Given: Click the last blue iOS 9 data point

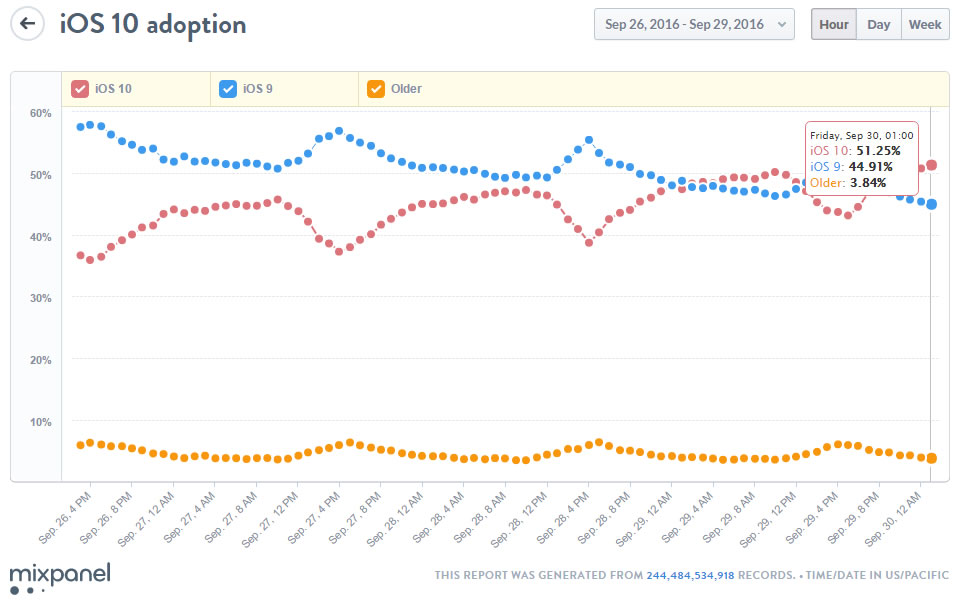Looking at the screenshot, I should tap(931, 204).
